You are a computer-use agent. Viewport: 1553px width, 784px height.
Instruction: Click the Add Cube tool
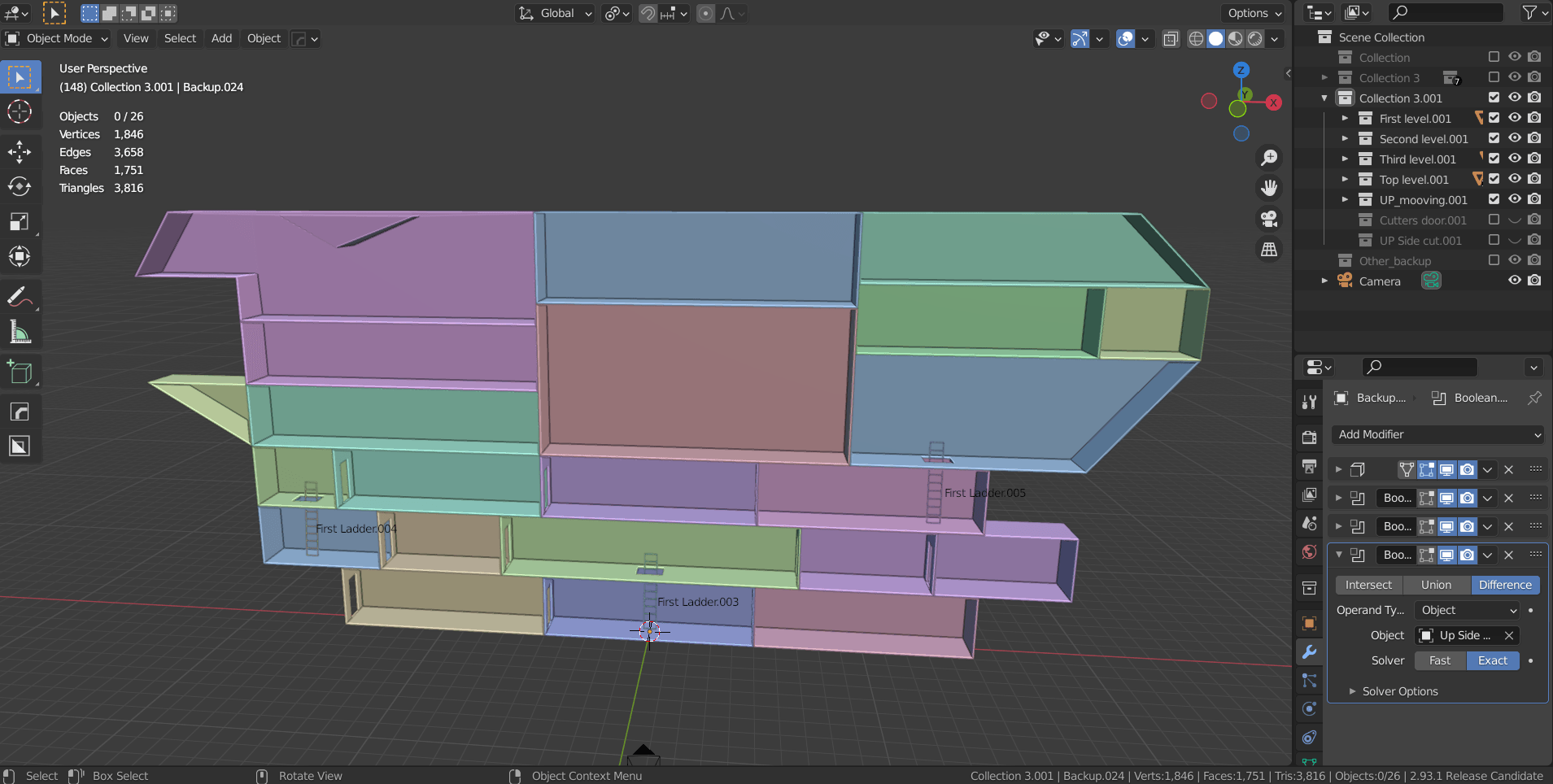coord(20,372)
